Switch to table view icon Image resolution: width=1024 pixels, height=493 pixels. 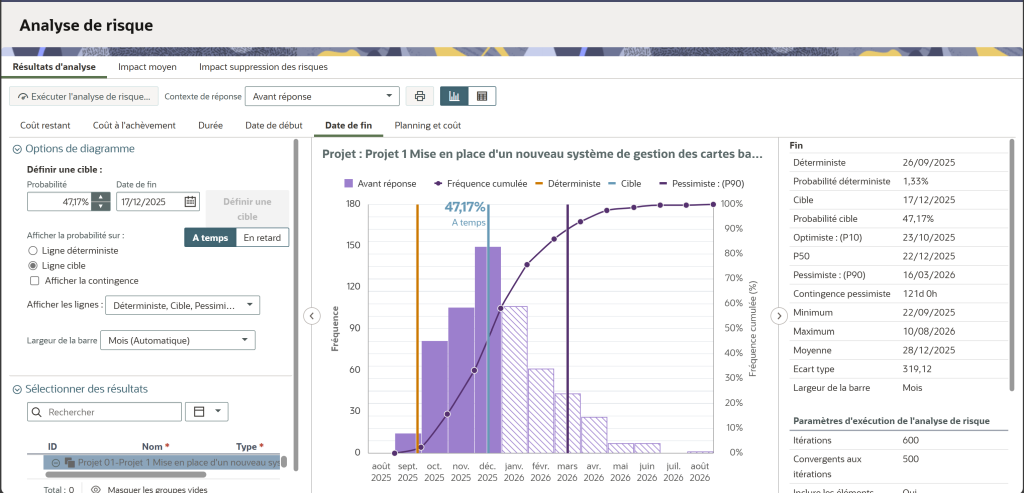click(482, 96)
